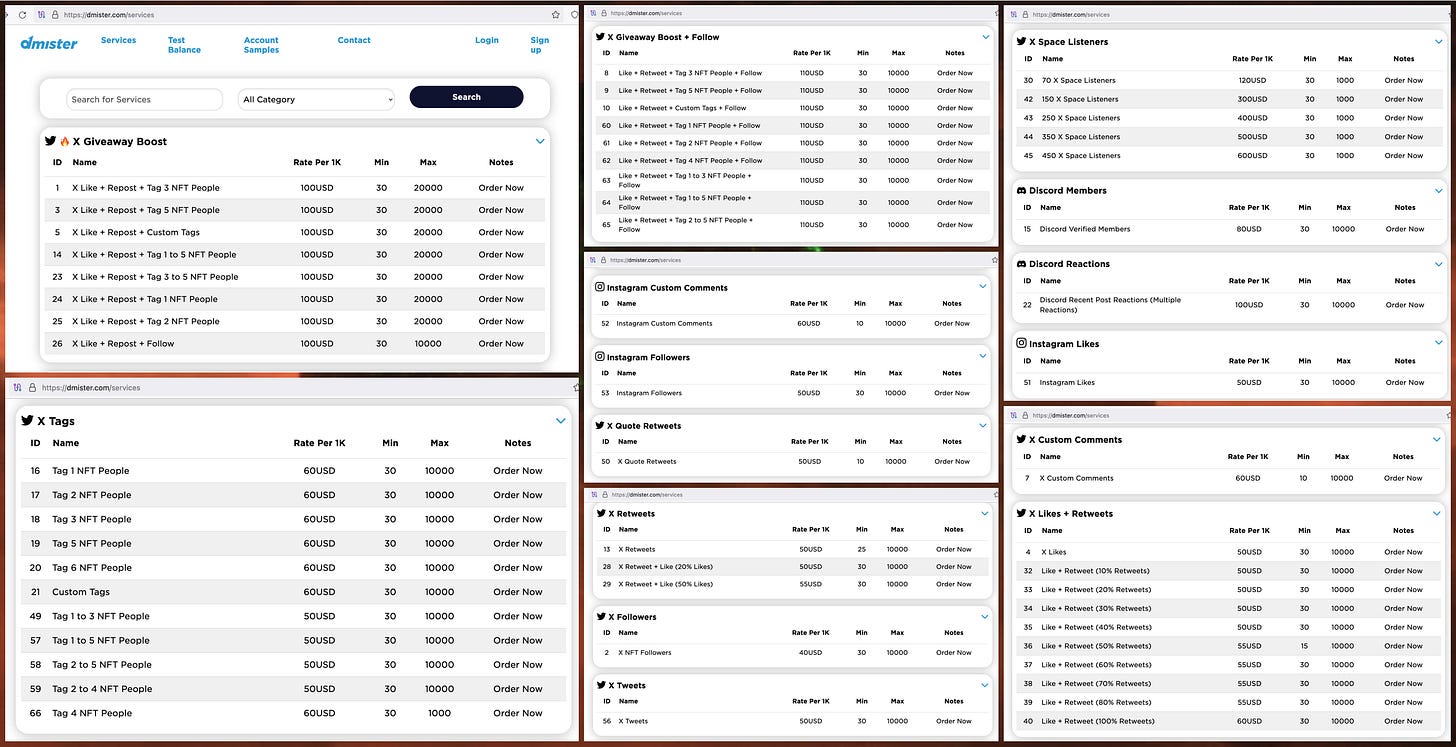Click the bird icon beside X Custom Comments
Screen dimensions: 1456x747
point(1021,439)
